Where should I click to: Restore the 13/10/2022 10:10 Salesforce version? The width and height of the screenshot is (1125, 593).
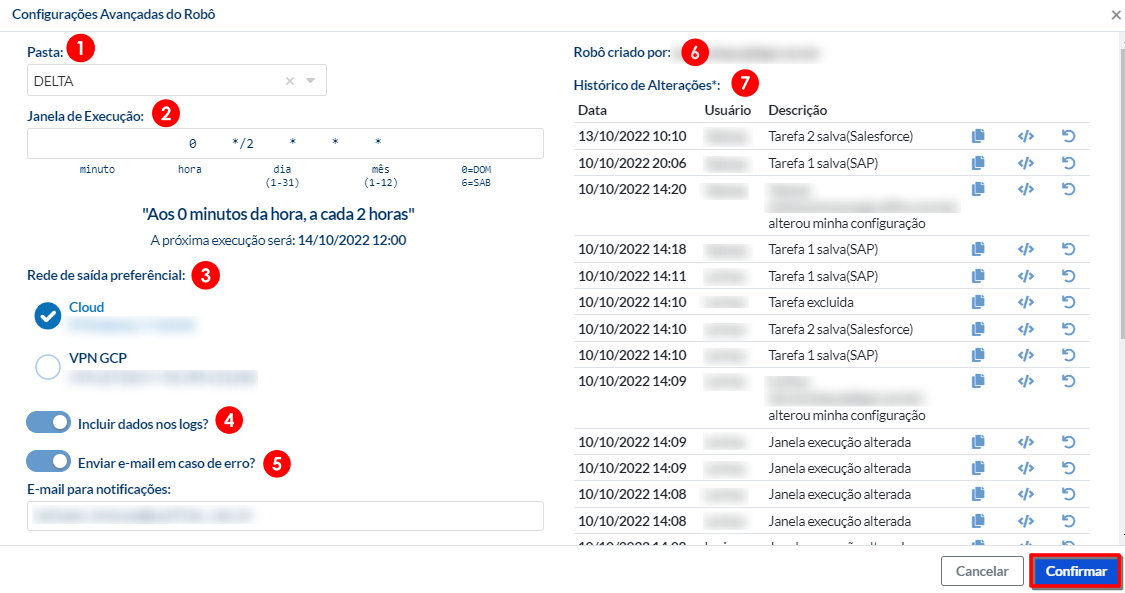[x=1068, y=136]
